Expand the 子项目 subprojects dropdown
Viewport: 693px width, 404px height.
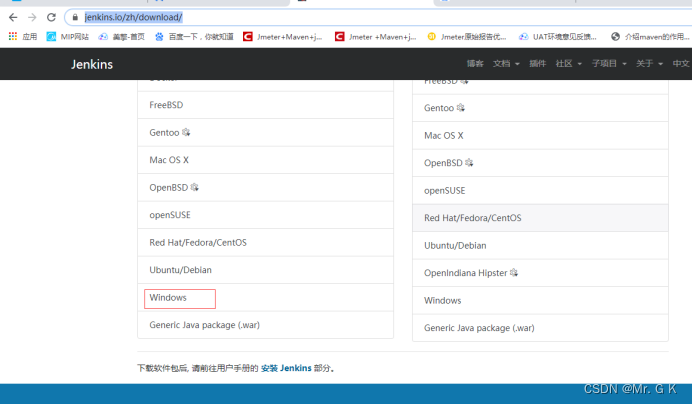(x=609, y=64)
